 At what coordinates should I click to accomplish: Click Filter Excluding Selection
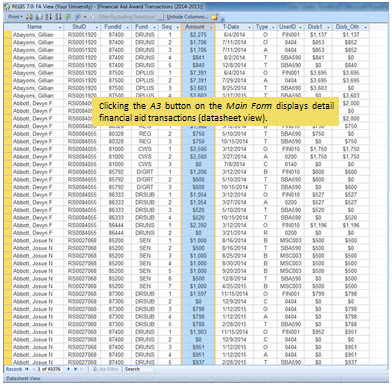(126, 17)
